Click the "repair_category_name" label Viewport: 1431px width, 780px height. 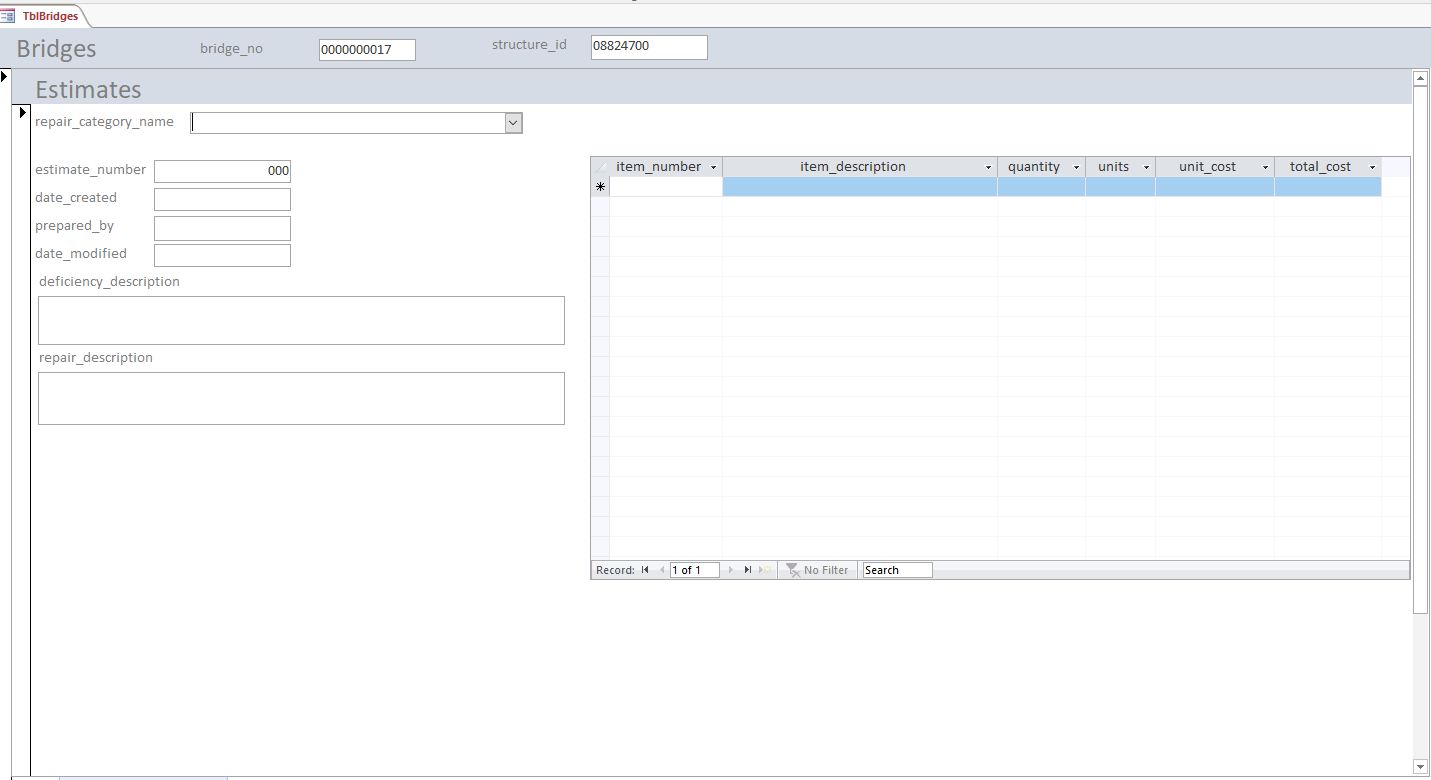point(104,122)
